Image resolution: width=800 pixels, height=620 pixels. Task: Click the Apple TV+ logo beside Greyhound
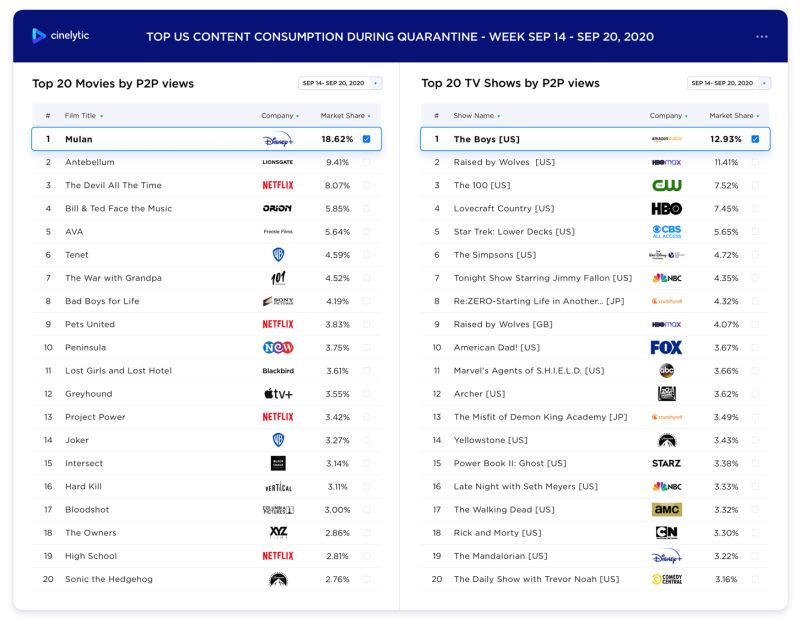(x=278, y=394)
